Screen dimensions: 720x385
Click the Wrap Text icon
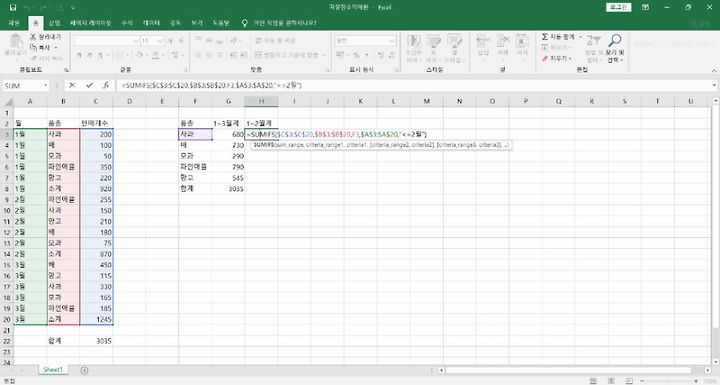(x=259, y=40)
